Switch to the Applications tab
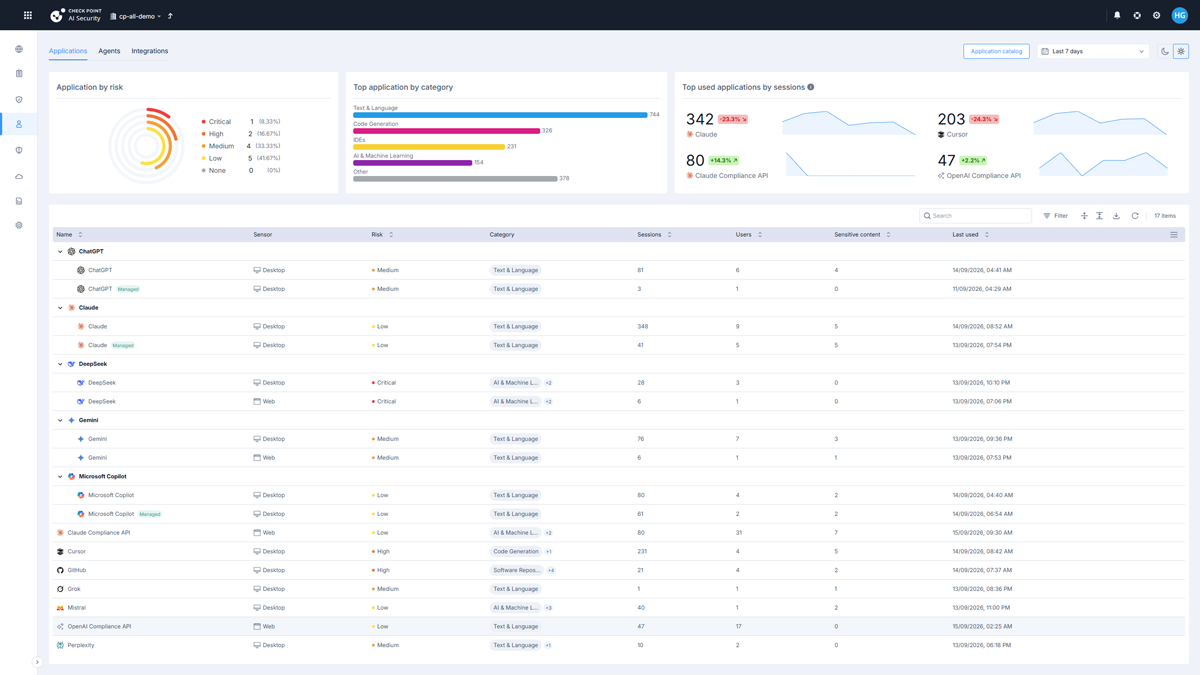 click(68, 51)
